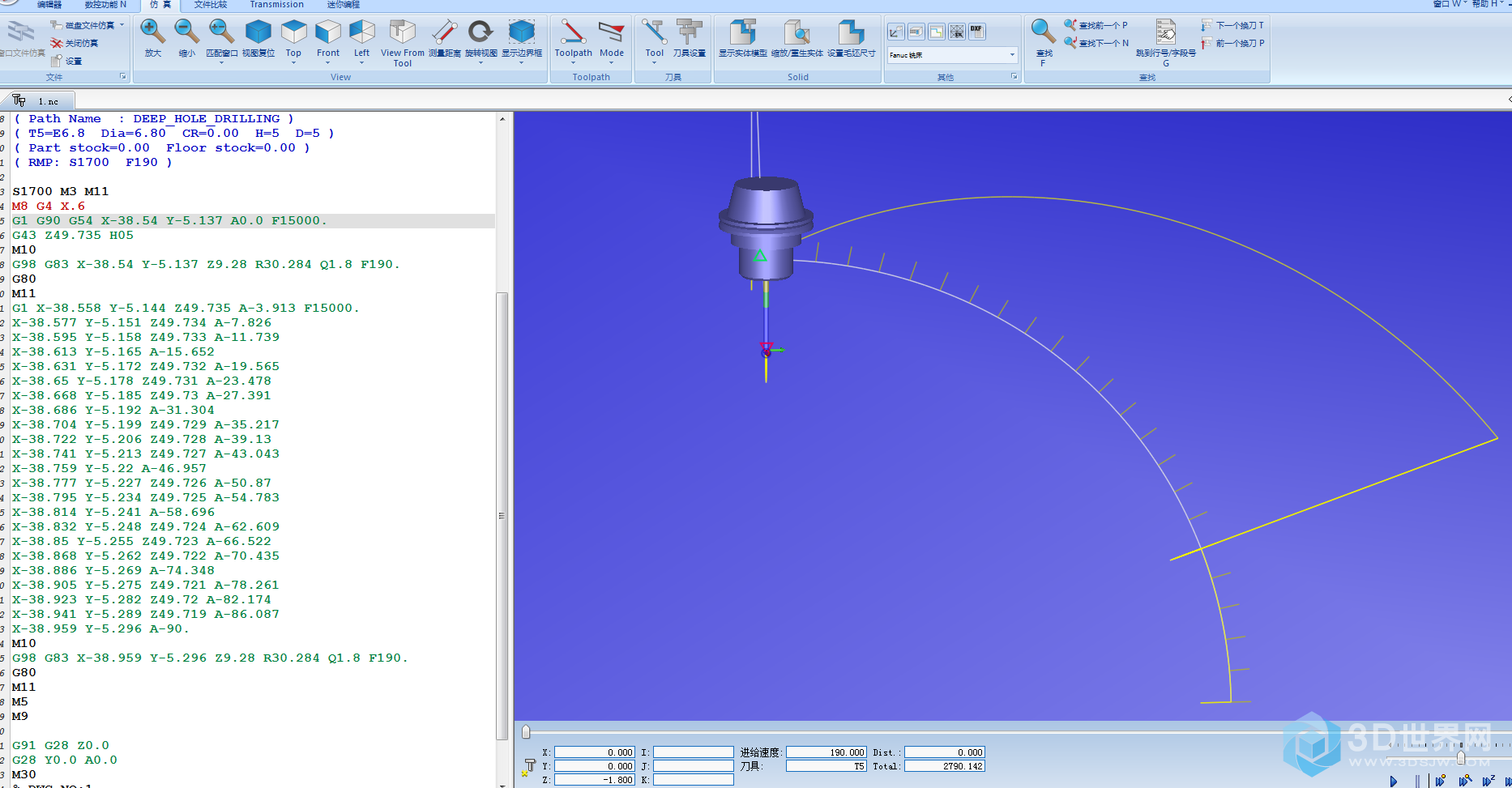Activate the 测量距离 measure distance tool
The height and width of the screenshot is (788, 1512).
pyautogui.click(x=444, y=32)
